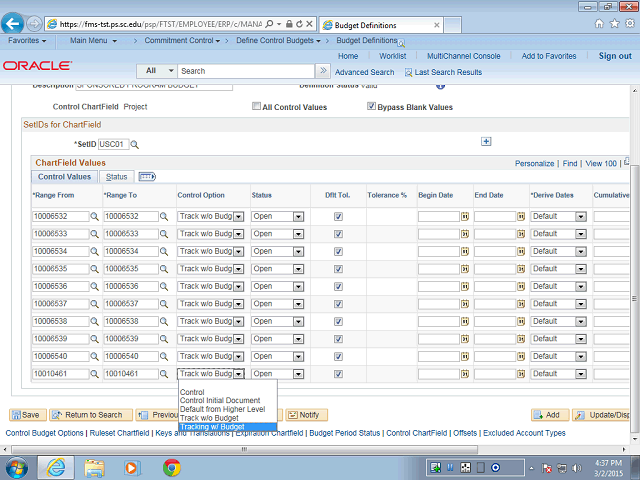Open the Personalize link

pos(534,163)
